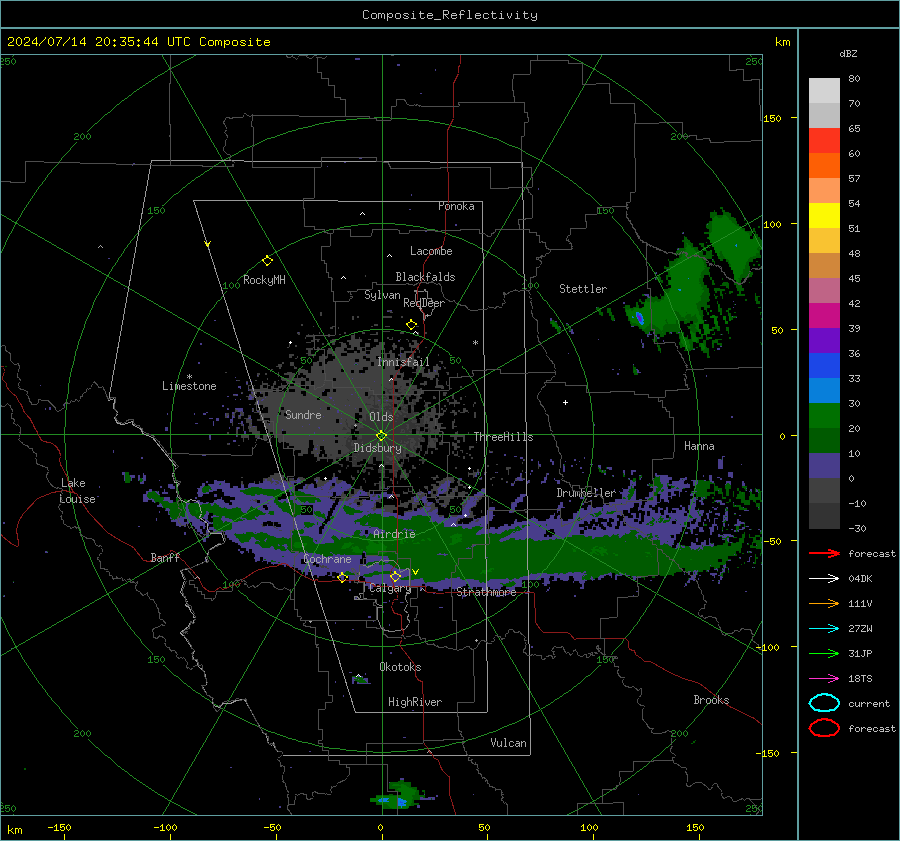
Task: Click the small blue storm cell near Stettler
Action: [x=639, y=317]
